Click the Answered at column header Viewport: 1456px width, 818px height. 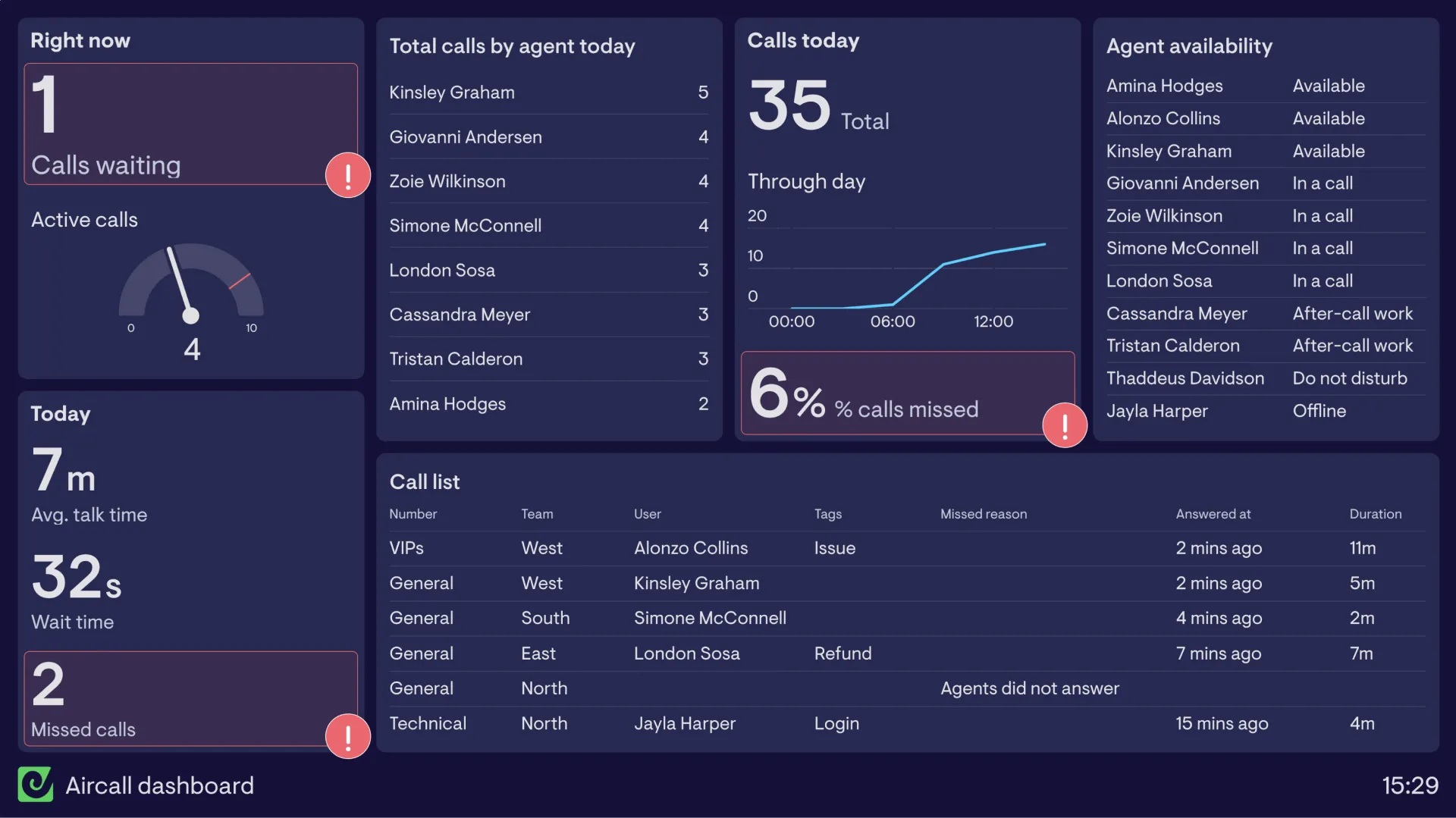1213,514
